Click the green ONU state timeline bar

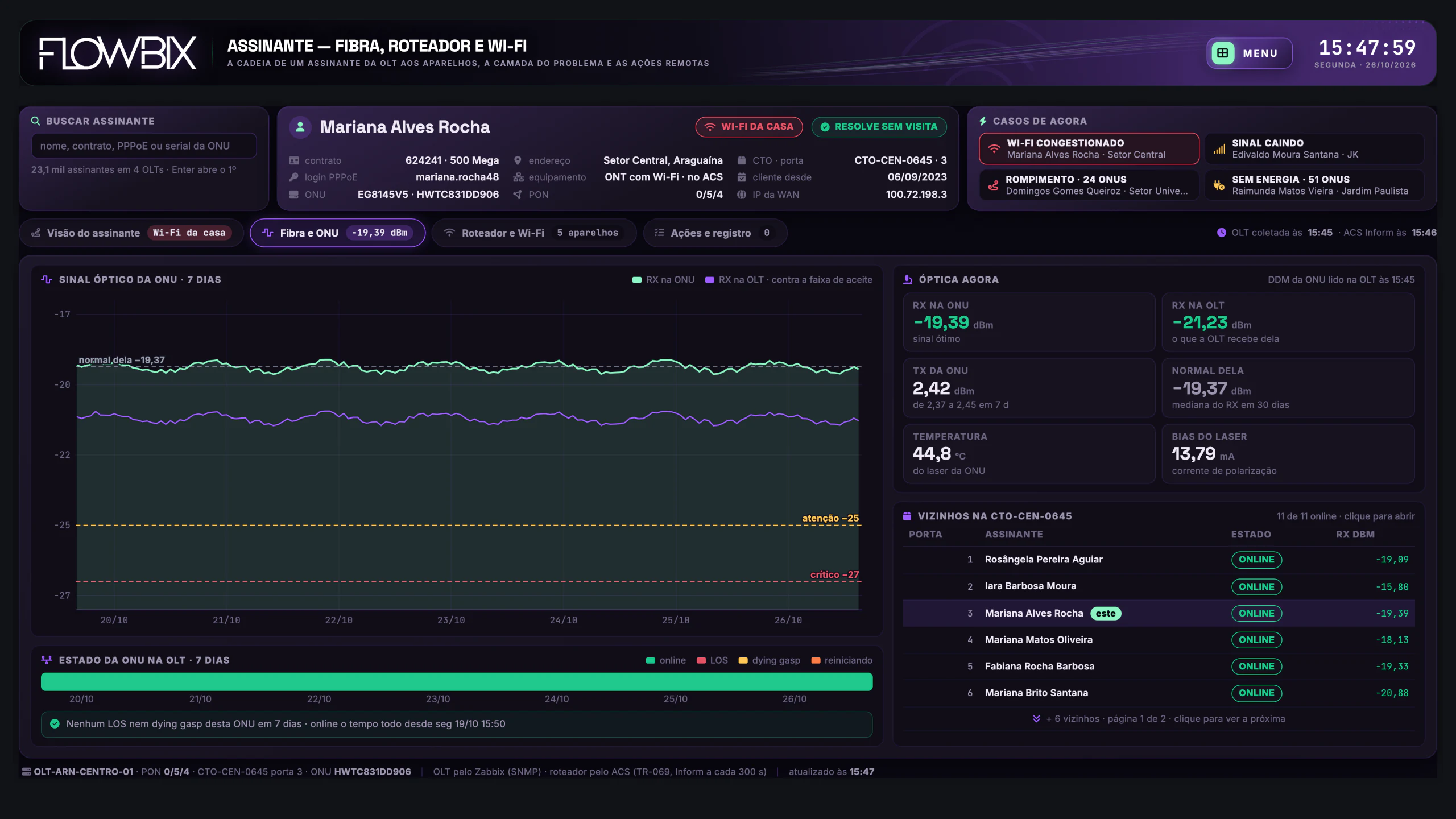[x=457, y=682]
